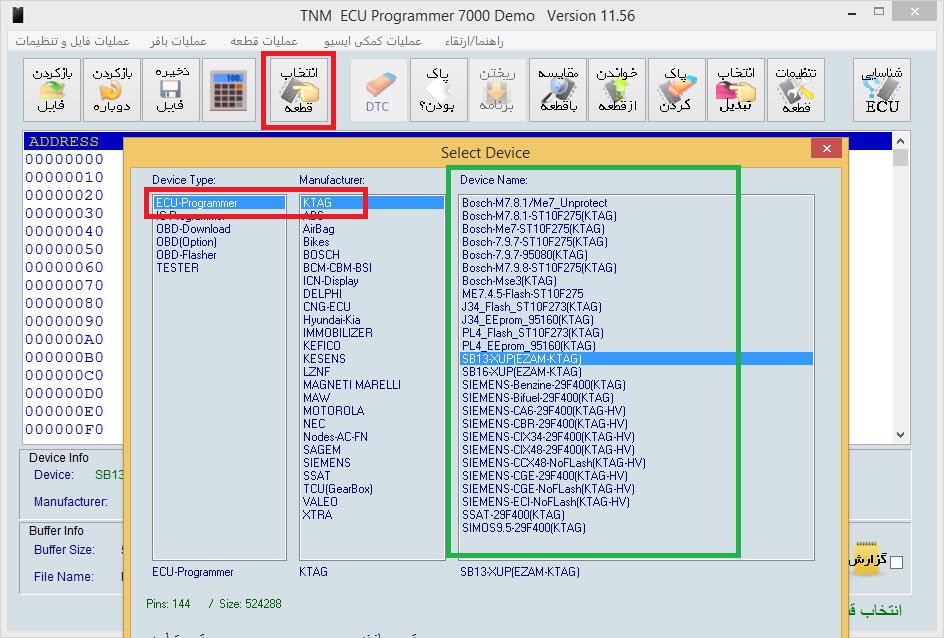Choose device Bosch-M7.8.1/Me7_Unprotect

tap(534, 203)
